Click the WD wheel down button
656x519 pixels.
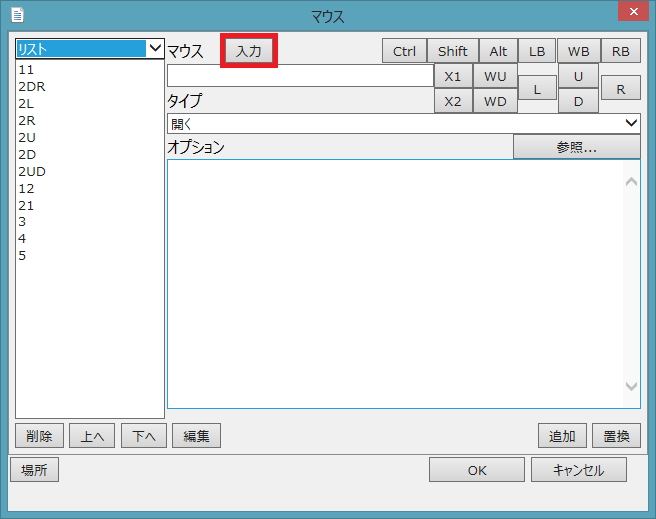click(x=495, y=101)
